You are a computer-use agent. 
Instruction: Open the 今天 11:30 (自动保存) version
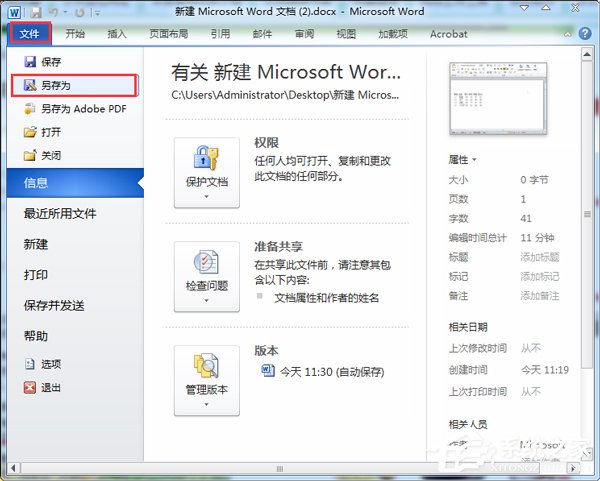click(x=323, y=371)
